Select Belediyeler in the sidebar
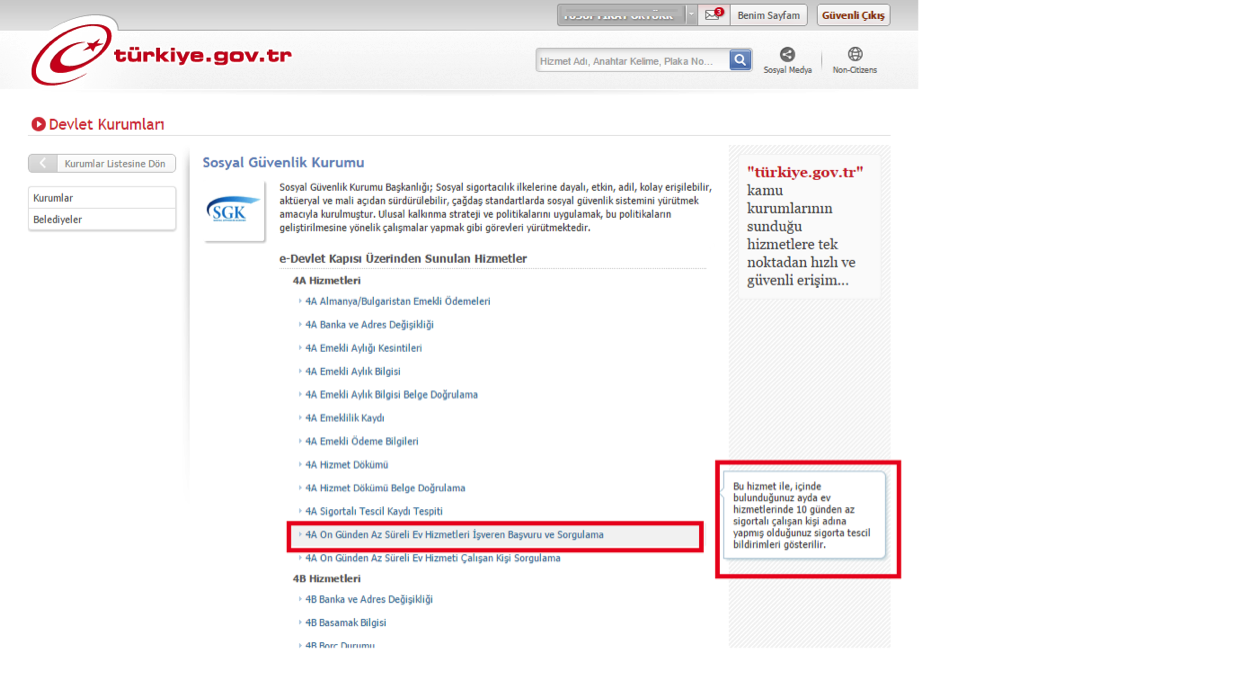This screenshot has height=691, width=1259. pos(102,220)
